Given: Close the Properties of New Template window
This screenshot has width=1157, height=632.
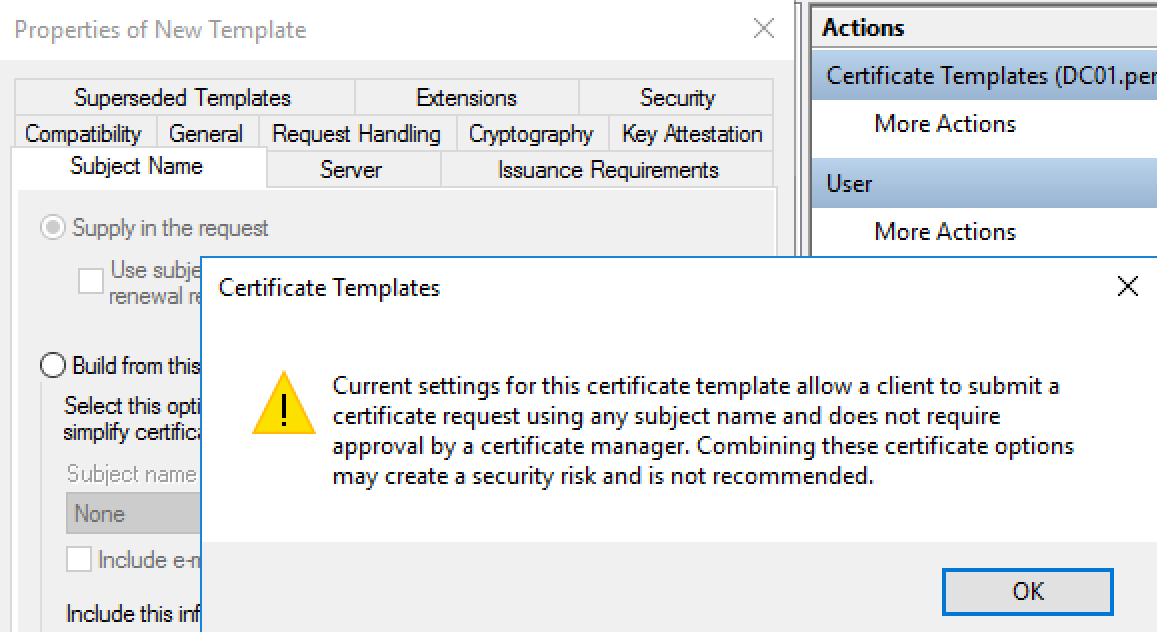Looking at the screenshot, I should [x=764, y=29].
